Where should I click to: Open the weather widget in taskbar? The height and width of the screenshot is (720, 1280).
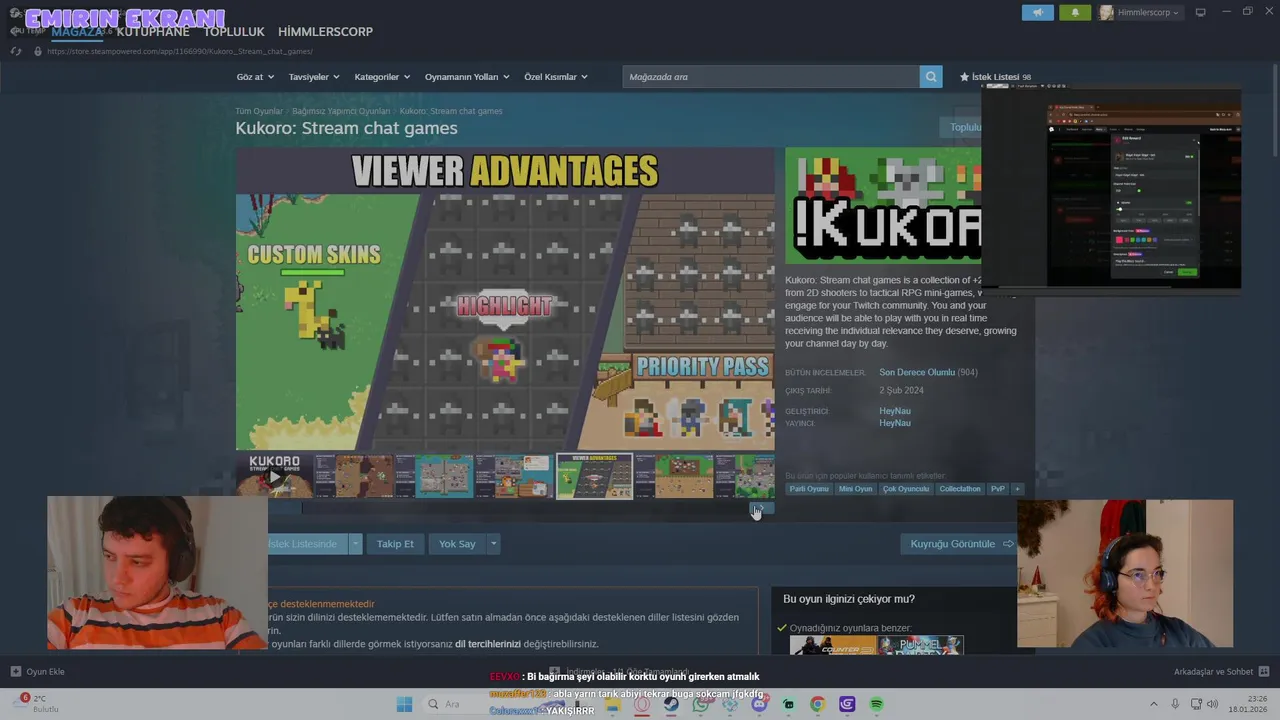click(38, 703)
